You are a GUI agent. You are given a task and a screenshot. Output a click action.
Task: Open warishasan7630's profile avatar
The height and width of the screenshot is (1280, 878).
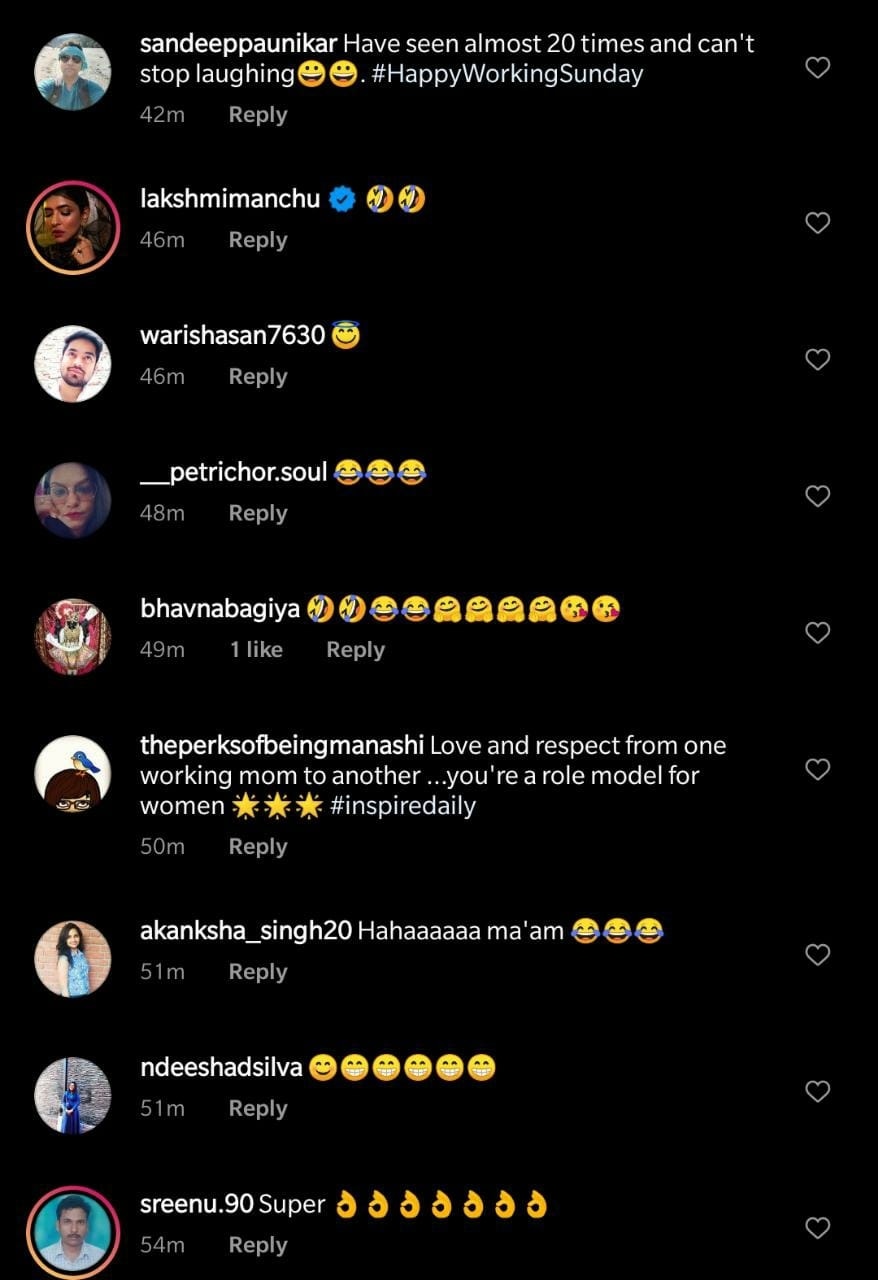click(x=73, y=364)
